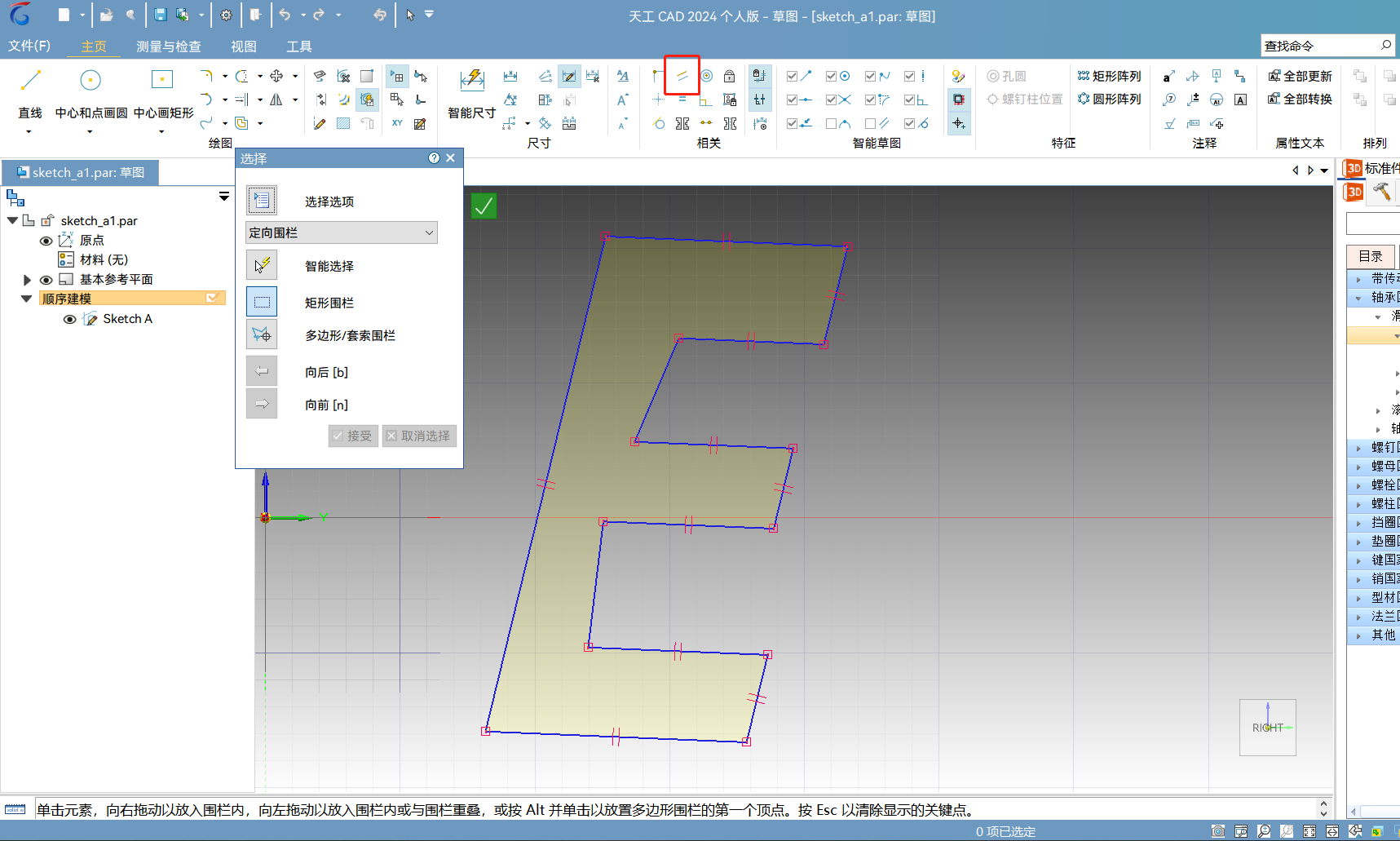Click the help icon in 选择 dialog
Viewport: 1400px width, 841px height.
pos(434,158)
